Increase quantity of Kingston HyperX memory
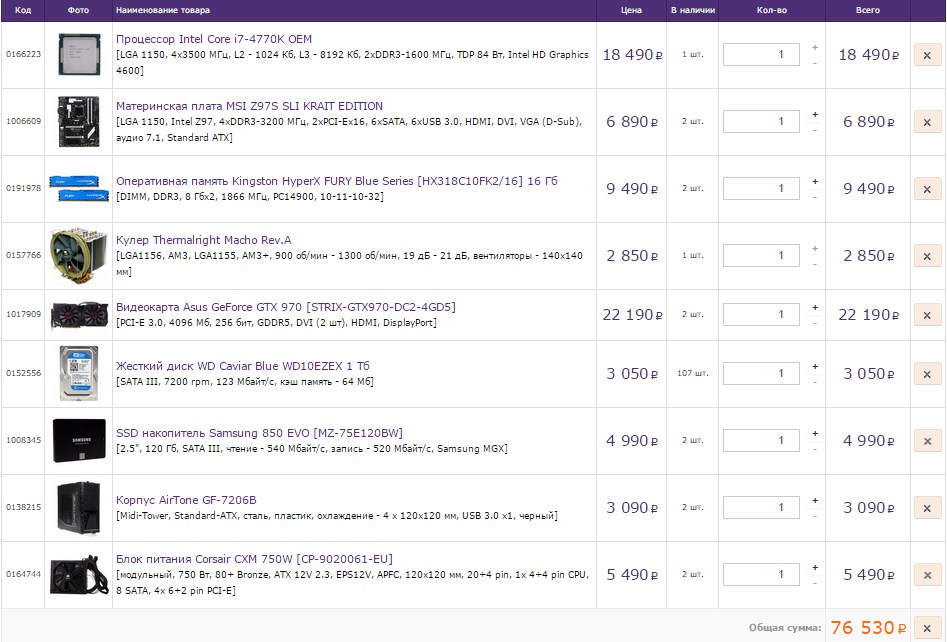This screenshot has width=947, height=642. (x=815, y=182)
